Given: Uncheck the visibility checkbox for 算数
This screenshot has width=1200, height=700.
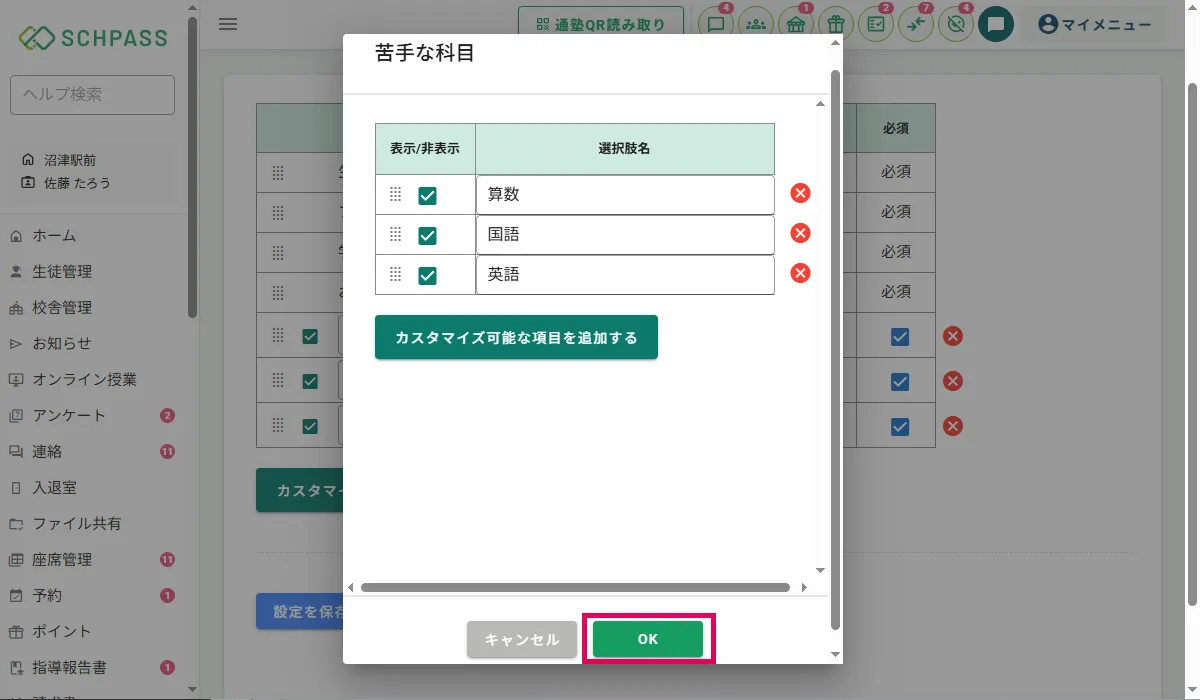Looking at the screenshot, I should click(x=427, y=196).
